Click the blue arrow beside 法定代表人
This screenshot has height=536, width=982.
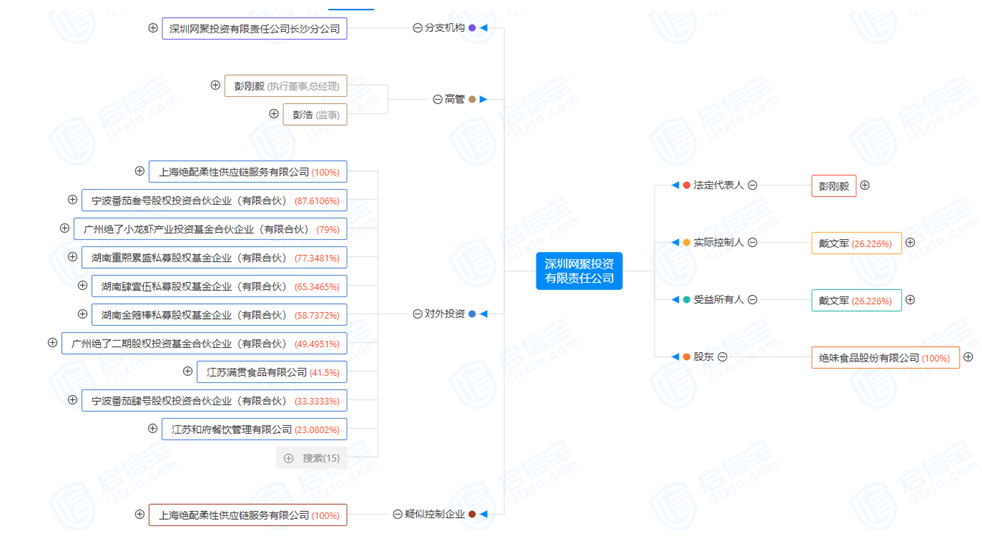click(x=675, y=185)
